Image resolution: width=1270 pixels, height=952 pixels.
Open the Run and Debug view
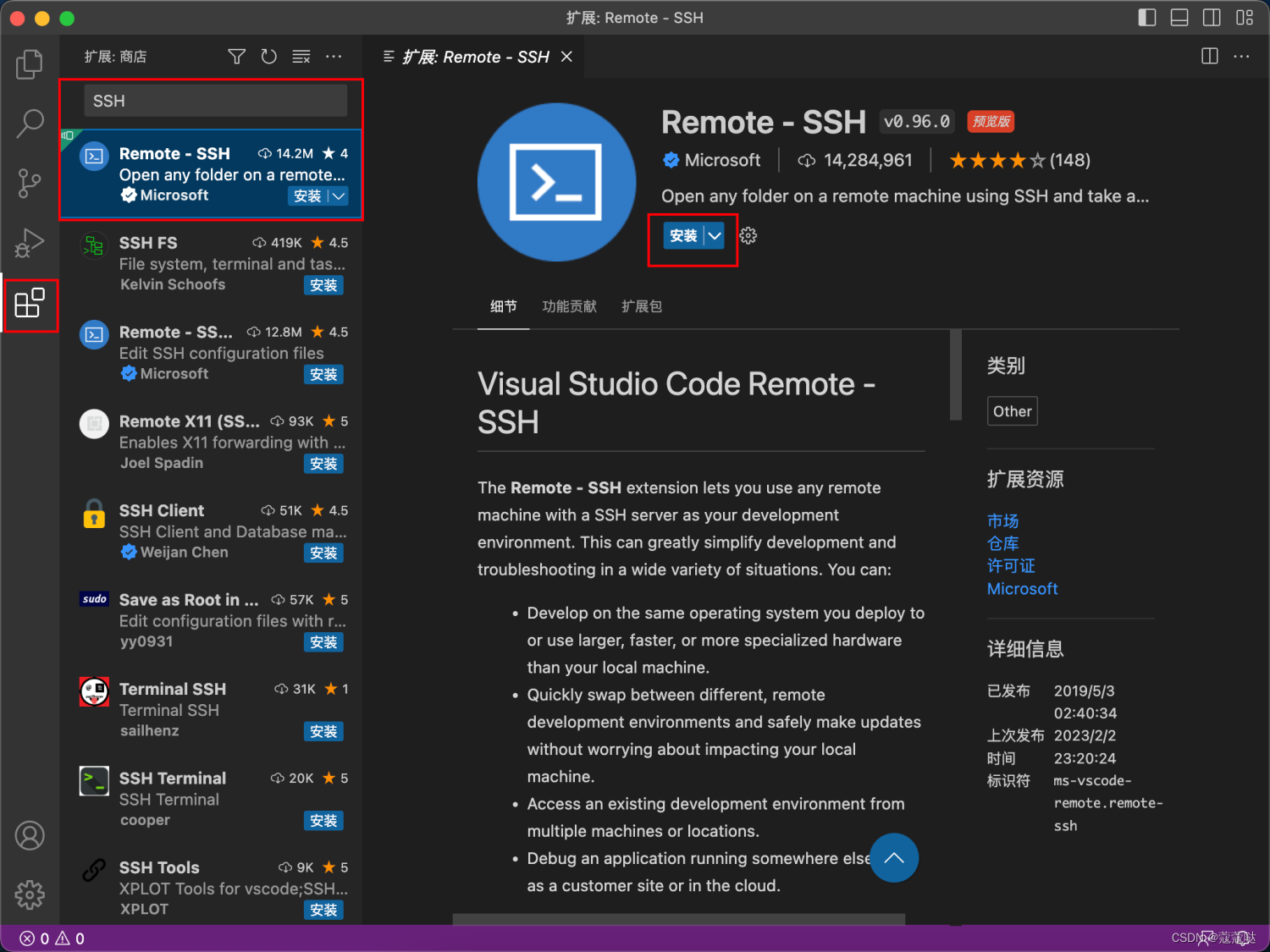tap(30, 243)
